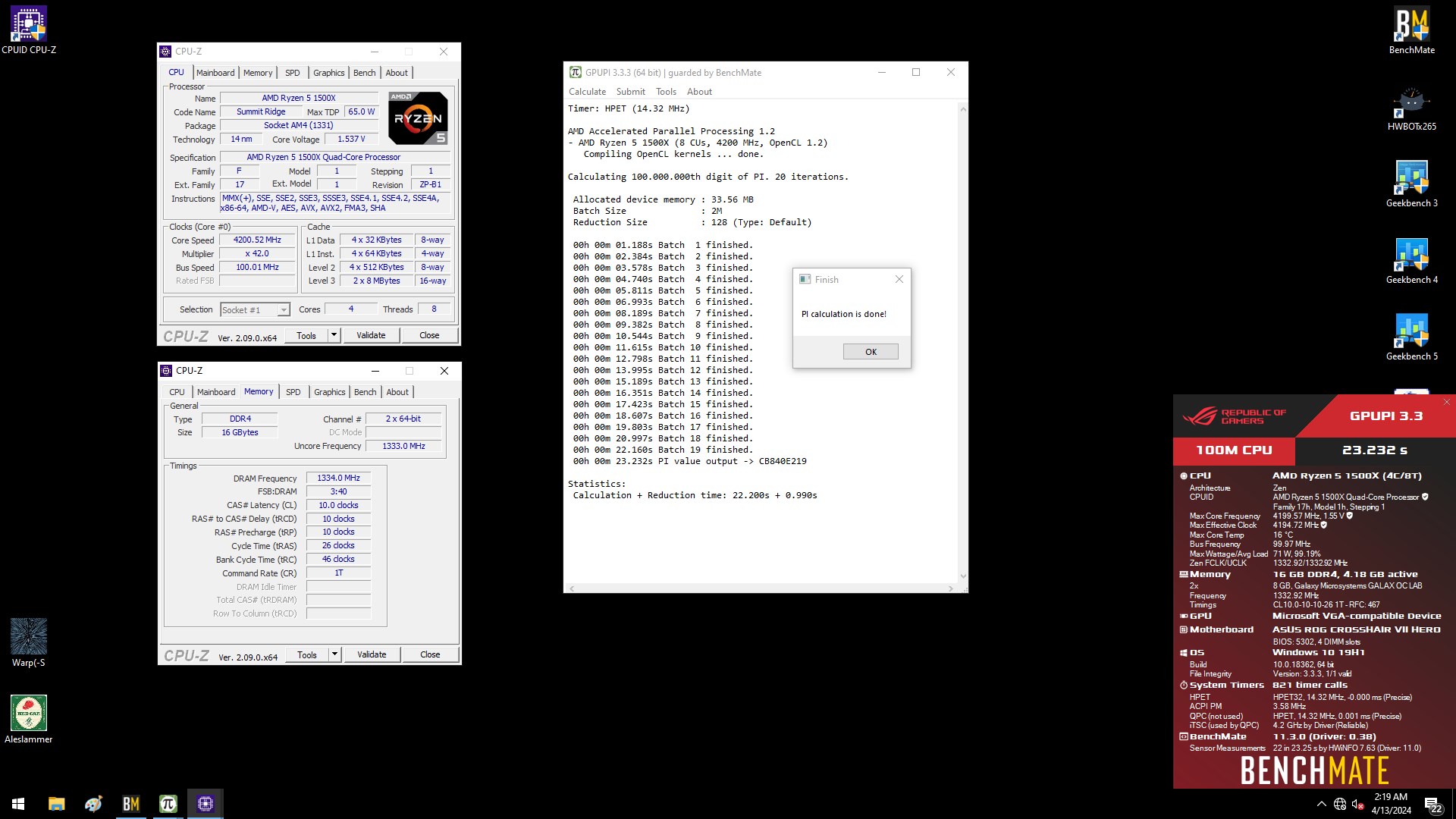Click the CPU-Z taskbar icon
Image resolution: width=1456 pixels, height=819 pixels.
tap(205, 804)
